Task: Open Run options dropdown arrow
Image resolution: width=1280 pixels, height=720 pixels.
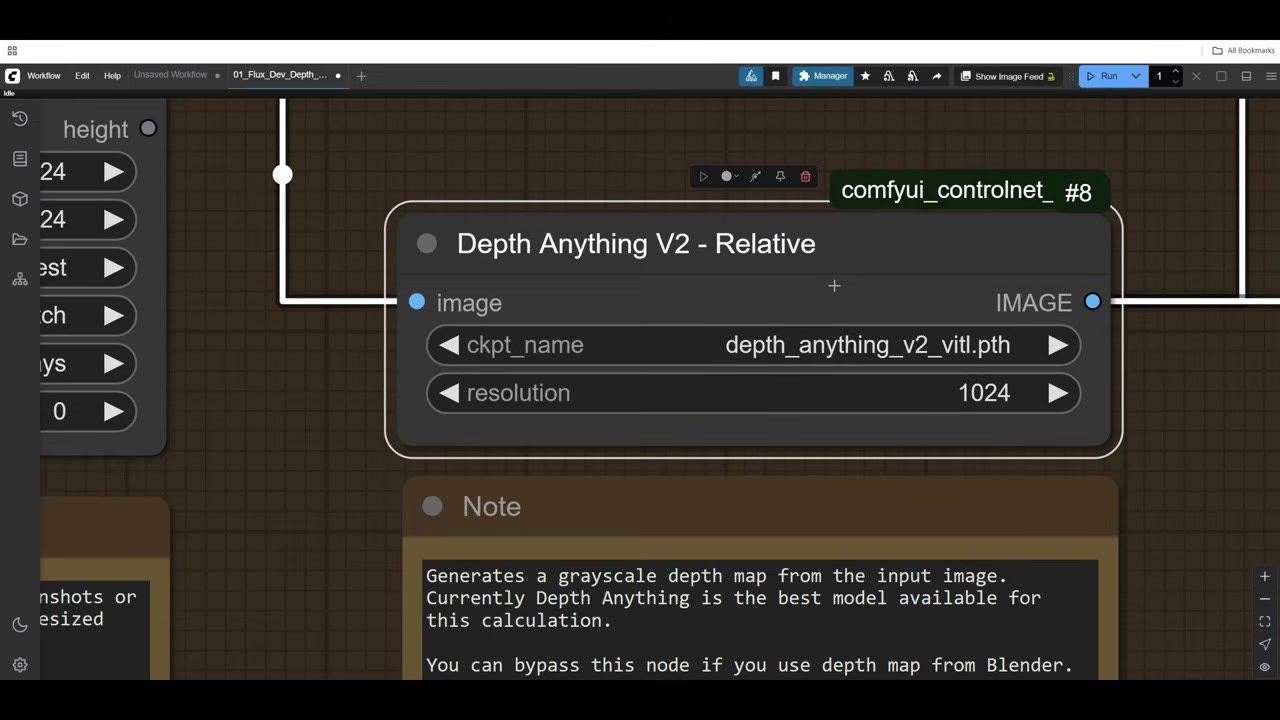Action: click(x=1136, y=76)
